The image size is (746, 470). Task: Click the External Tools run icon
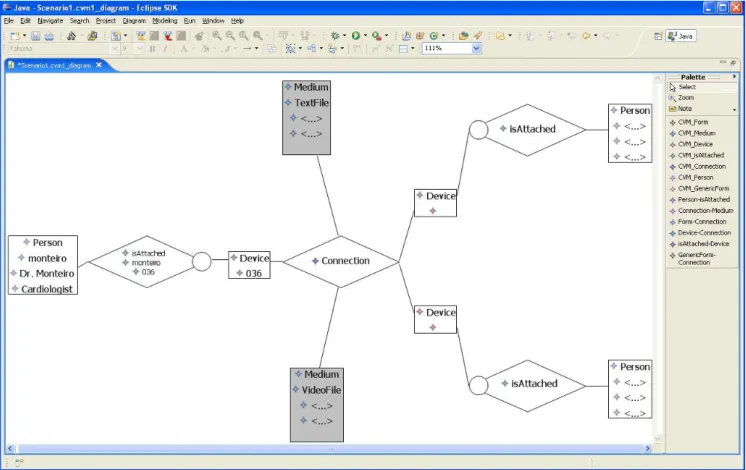[x=376, y=36]
